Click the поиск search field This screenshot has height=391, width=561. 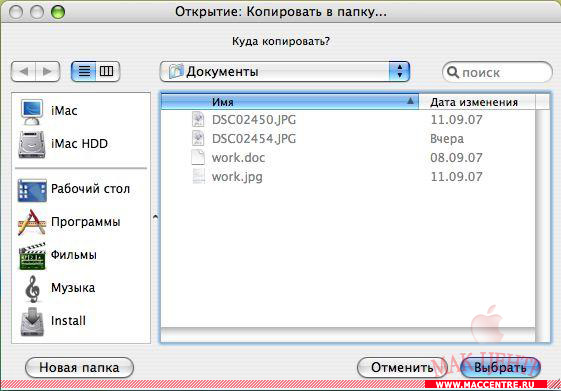point(497,72)
